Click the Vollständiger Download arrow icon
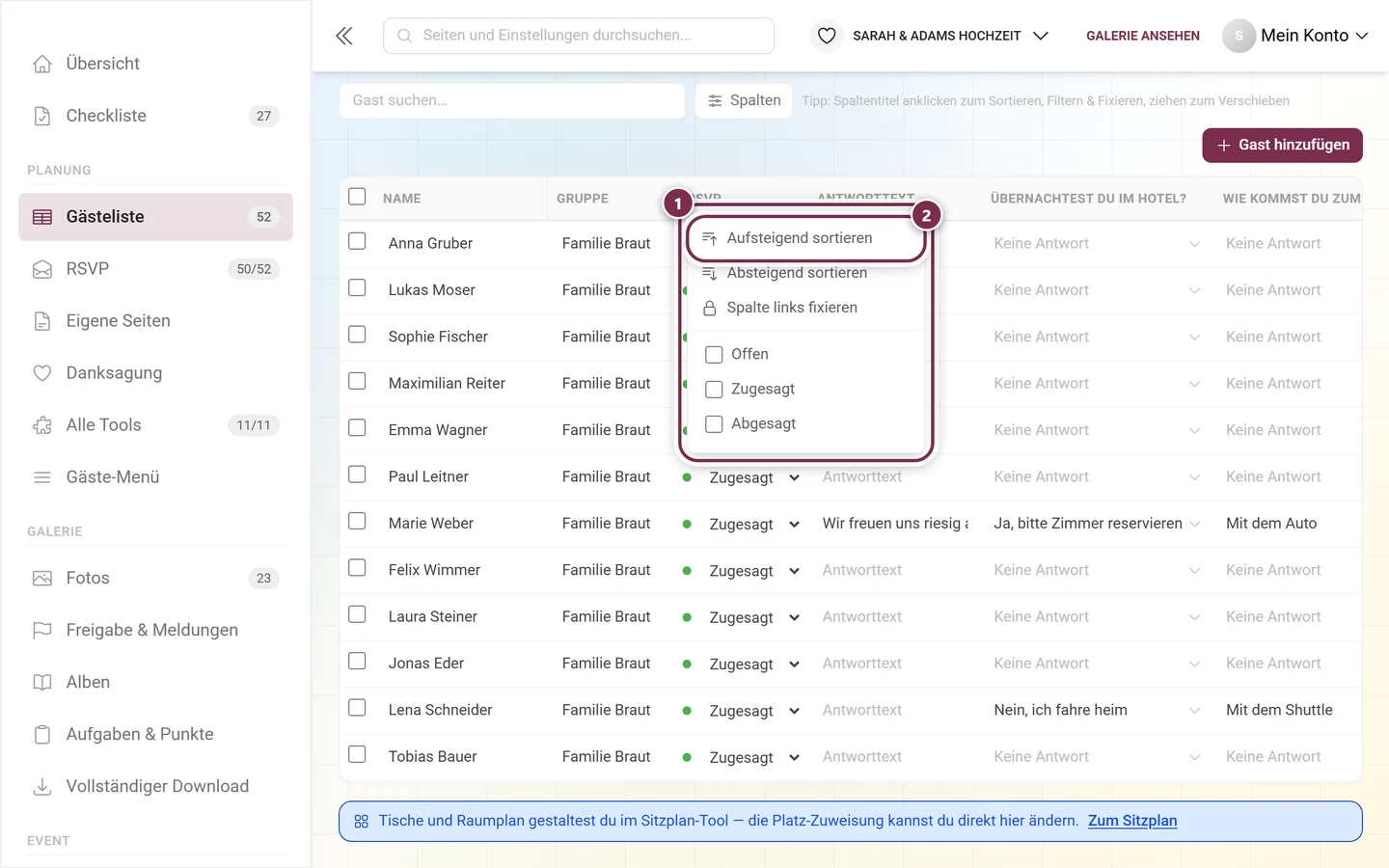Viewport: 1389px width, 868px height. pos(42,787)
